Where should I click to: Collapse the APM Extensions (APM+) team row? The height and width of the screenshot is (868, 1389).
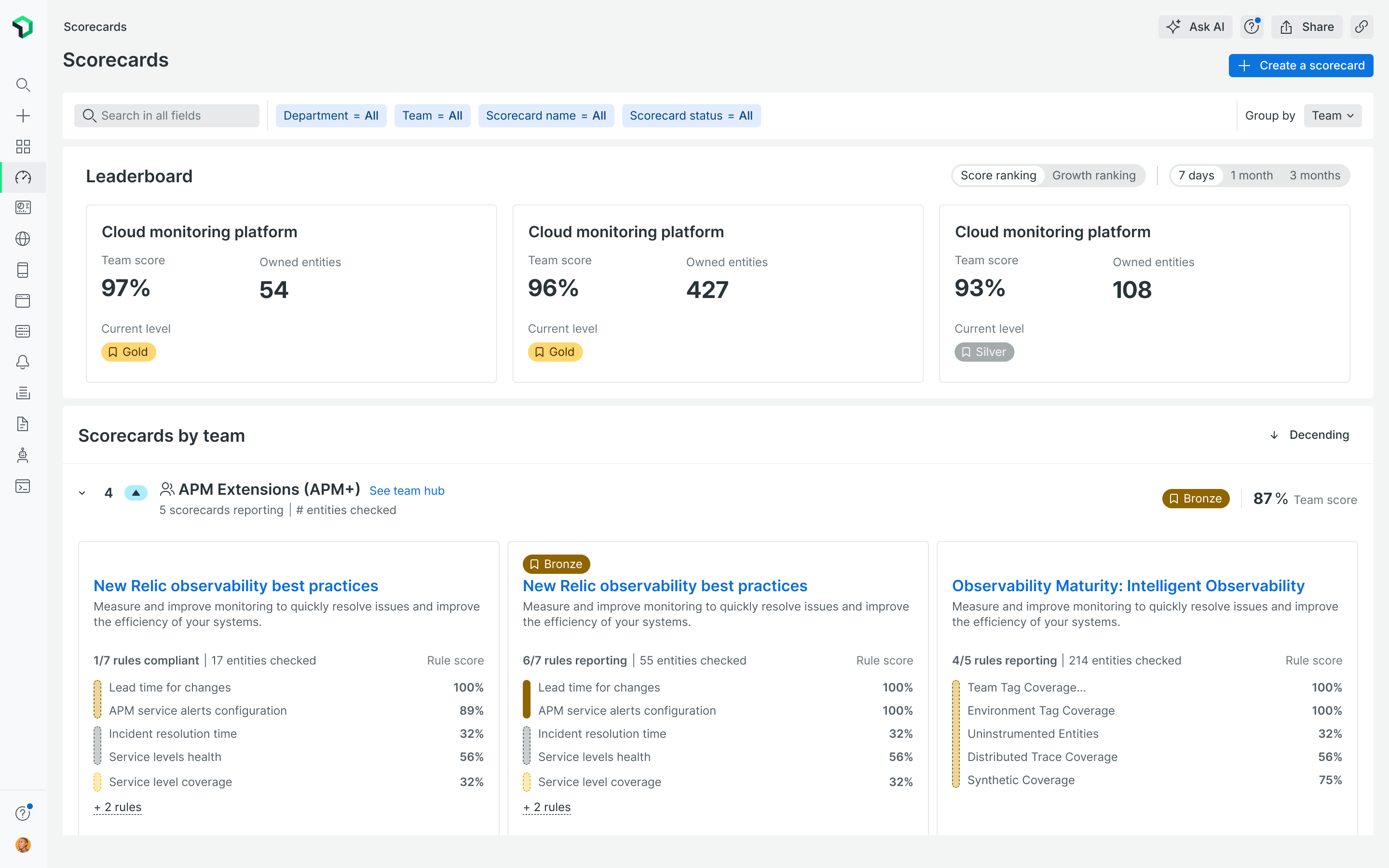(x=82, y=493)
